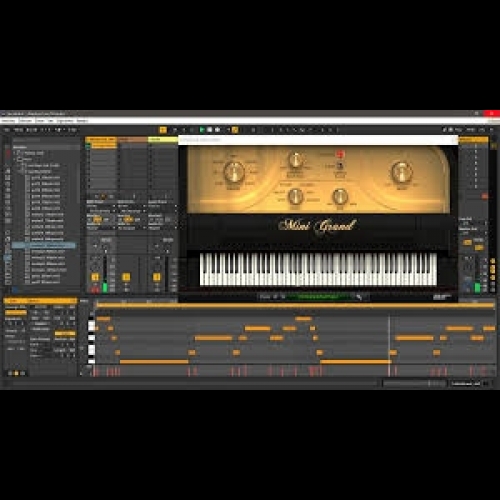Click the long bass note in piano roll
The image size is (500, 500).
point(154,362)
